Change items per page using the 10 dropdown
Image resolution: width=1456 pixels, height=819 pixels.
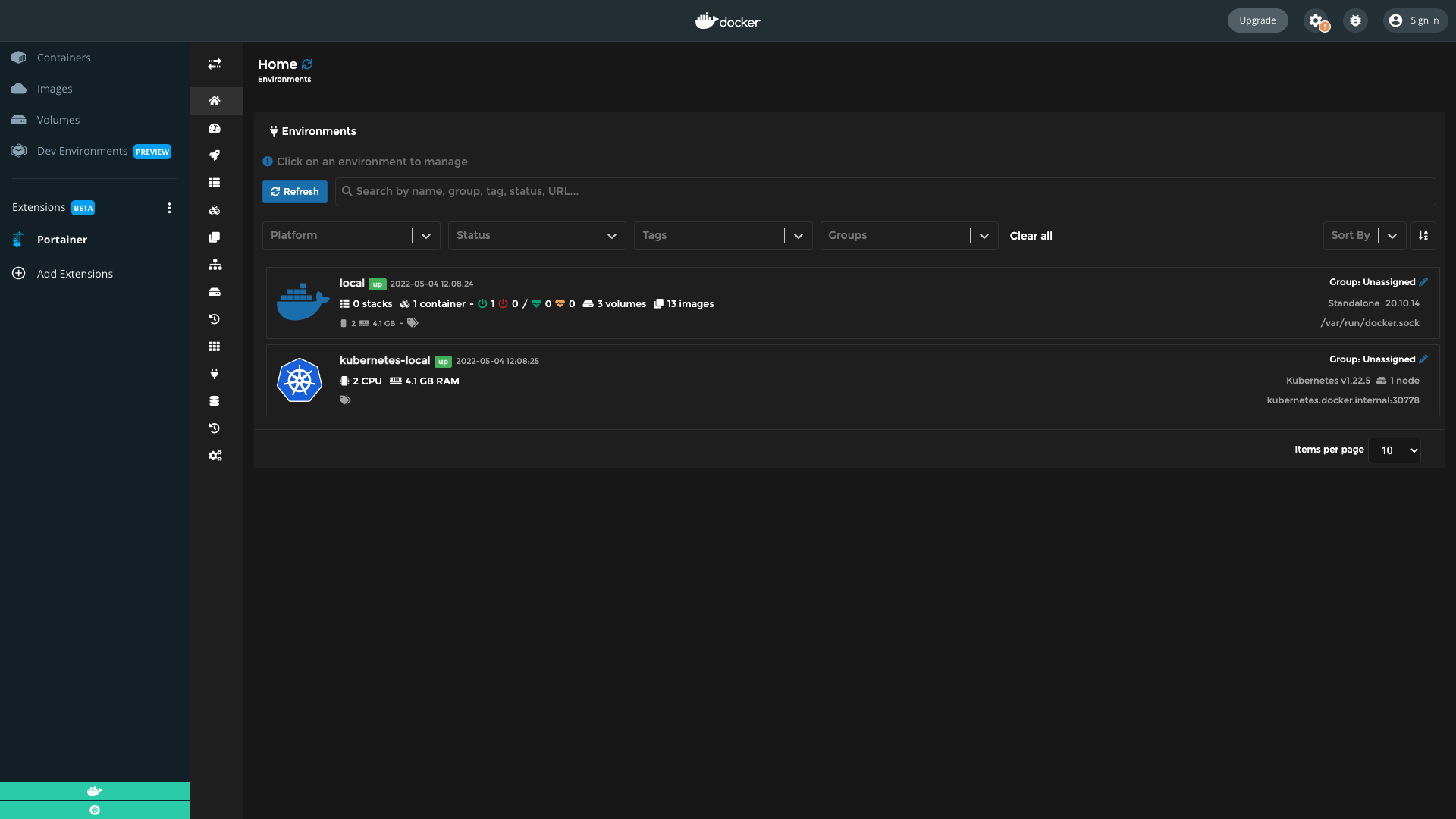pos(1394,450)
